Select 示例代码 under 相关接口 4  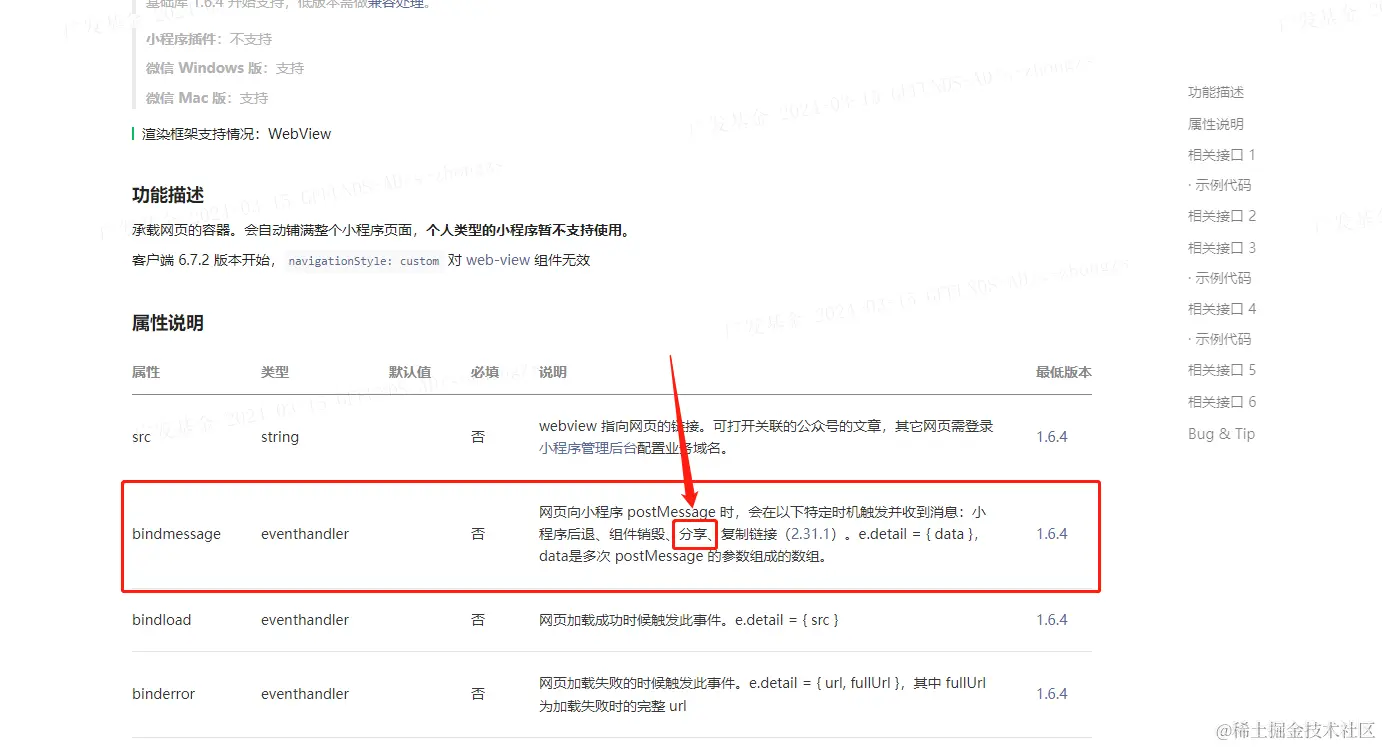(1222, 338)
